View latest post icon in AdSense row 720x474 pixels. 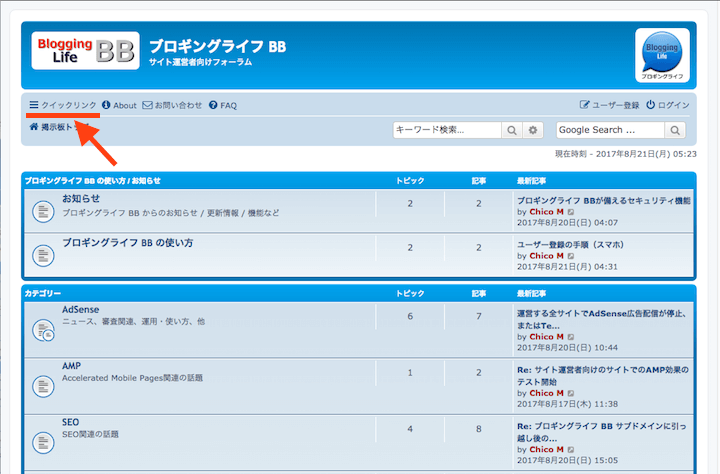[x=571, y=337]
